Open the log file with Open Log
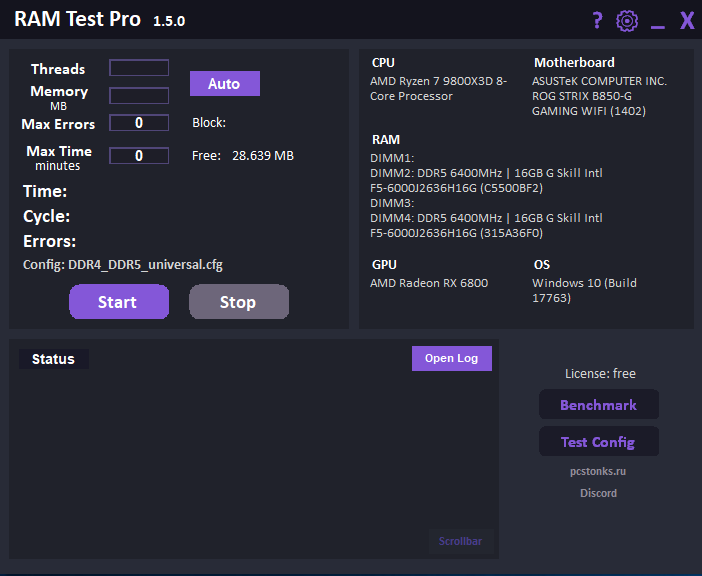The width and height of the screenshot is (702, 576). [452, 358]
